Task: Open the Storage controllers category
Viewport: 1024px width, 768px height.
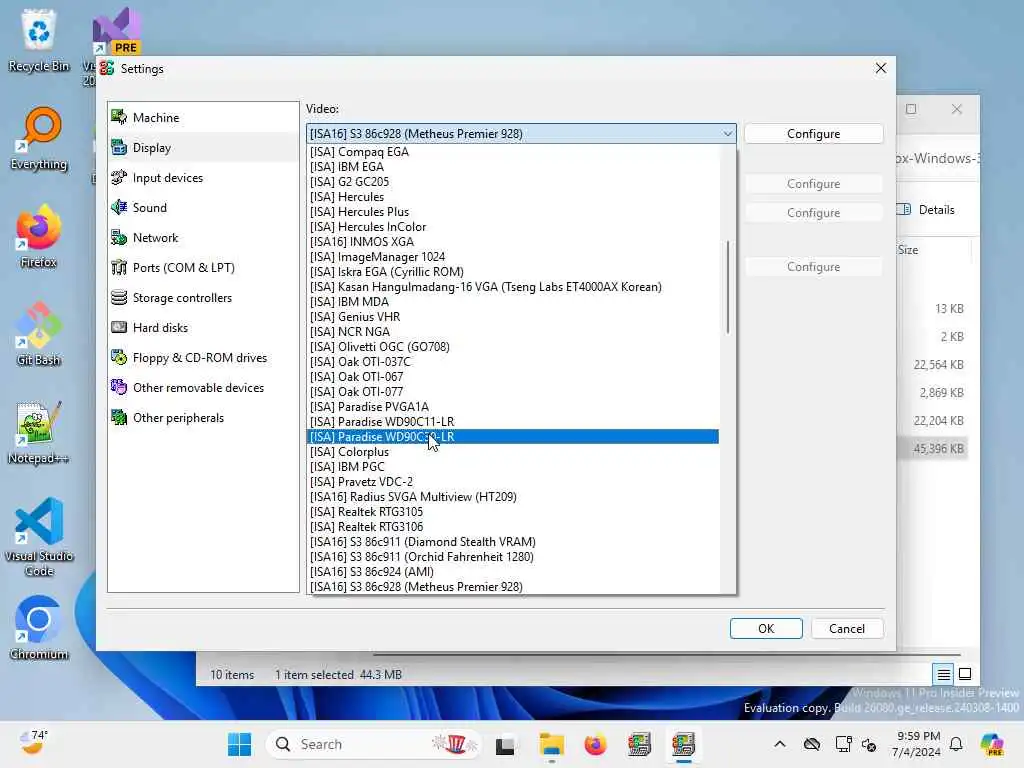Action: (203, 298)
